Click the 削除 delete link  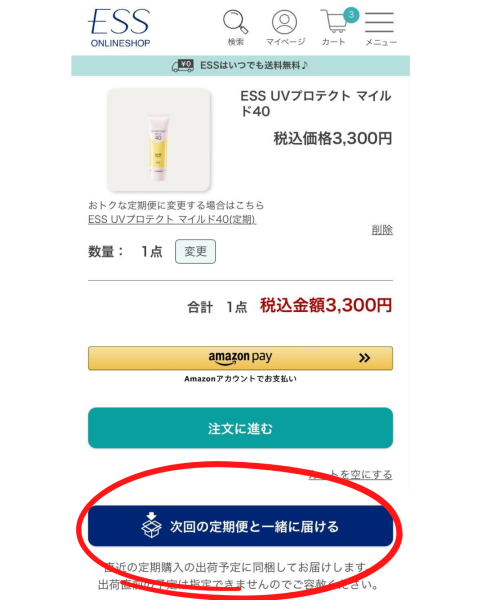[x=382, y=230]
